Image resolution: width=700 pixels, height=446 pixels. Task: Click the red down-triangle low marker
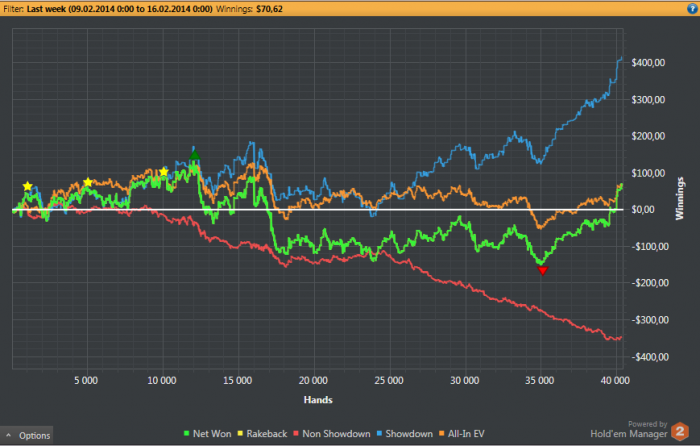click(x=542, y=271)
